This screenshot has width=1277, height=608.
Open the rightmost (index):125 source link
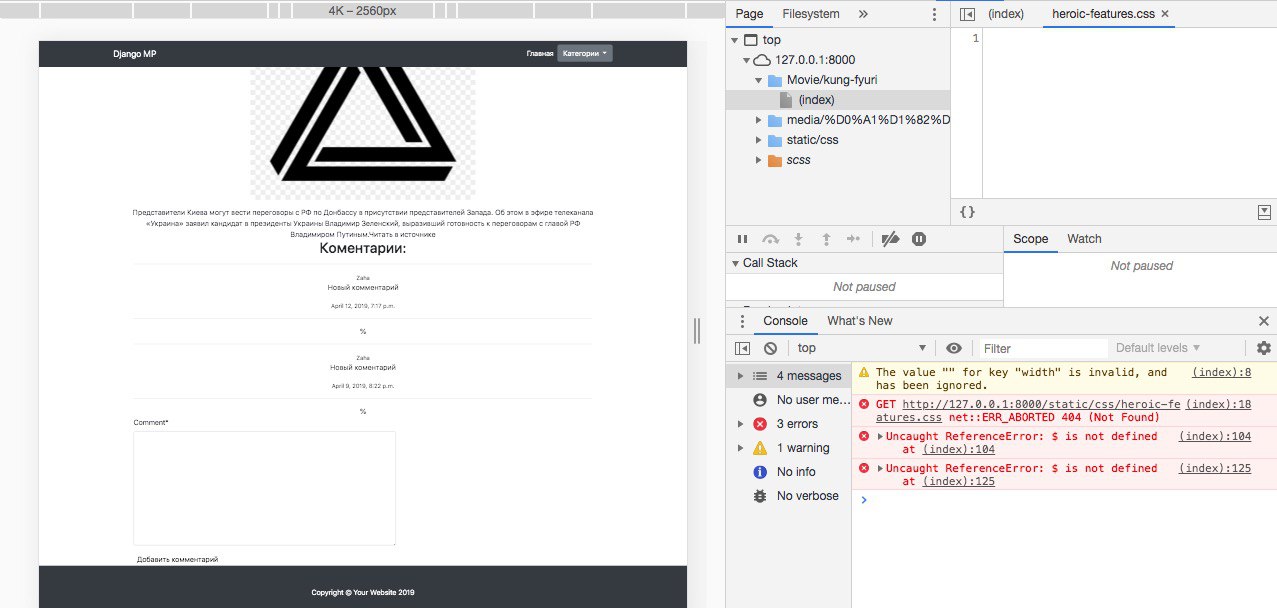[x=1215, y=468]
